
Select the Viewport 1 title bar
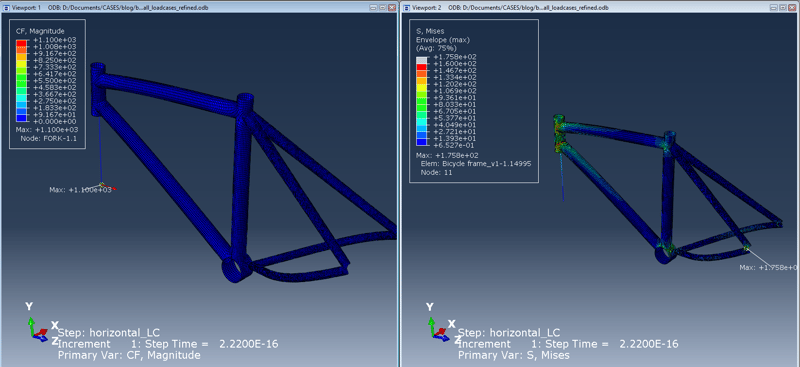(199, 8)
